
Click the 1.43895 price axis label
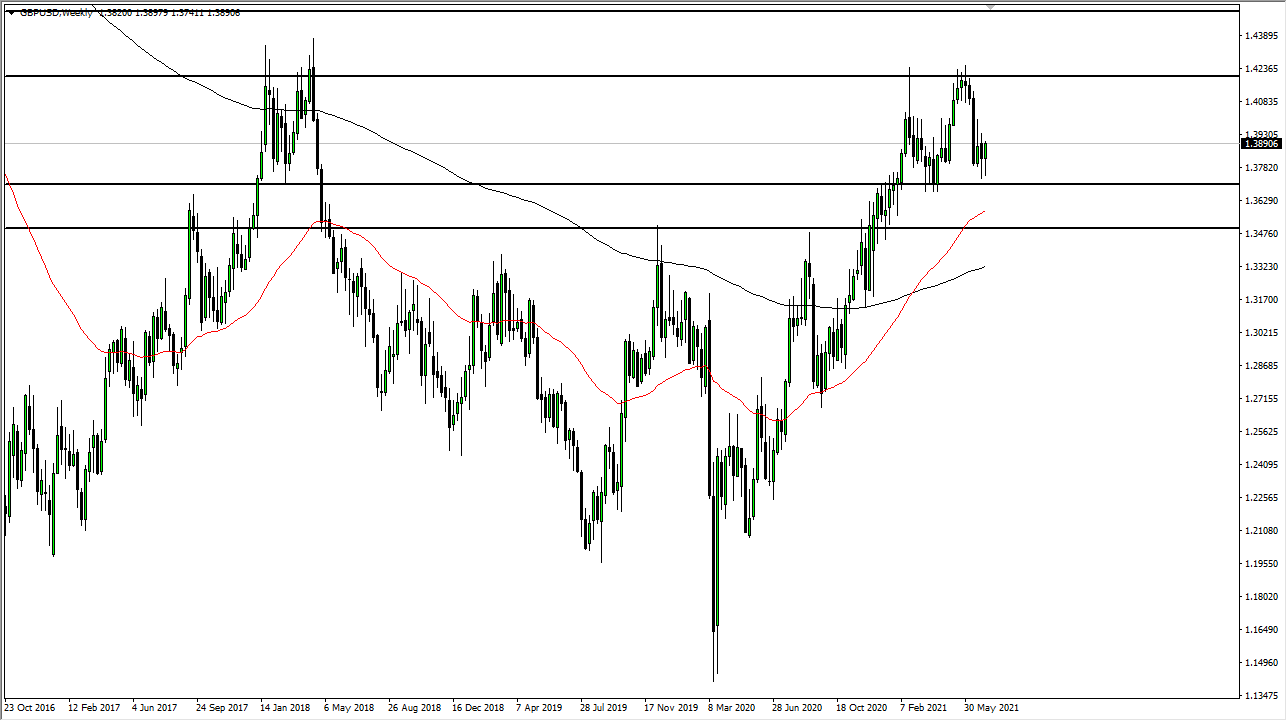point(1261,34)
